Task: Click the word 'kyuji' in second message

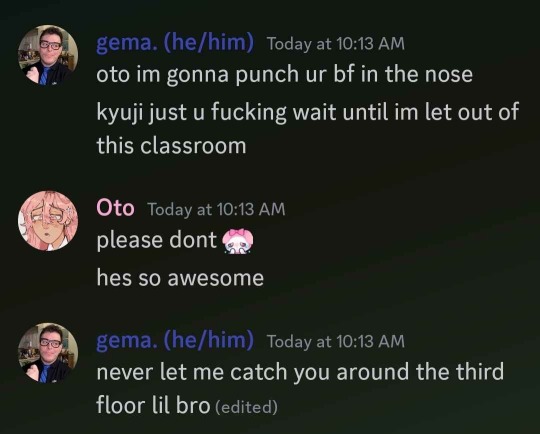Action: click(120, 113)
